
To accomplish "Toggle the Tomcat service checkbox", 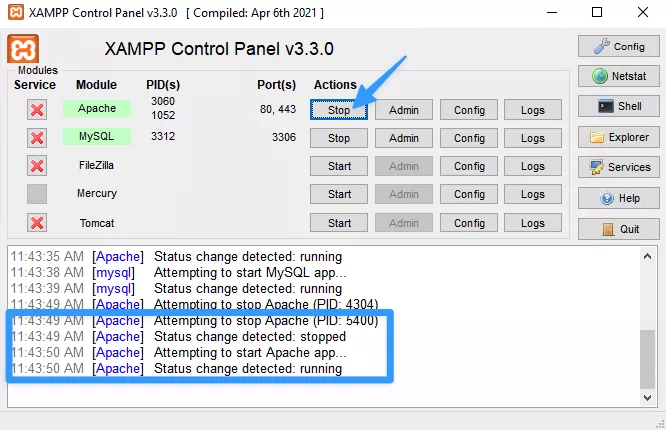I will pyautogui.click(x=37, y=223).
